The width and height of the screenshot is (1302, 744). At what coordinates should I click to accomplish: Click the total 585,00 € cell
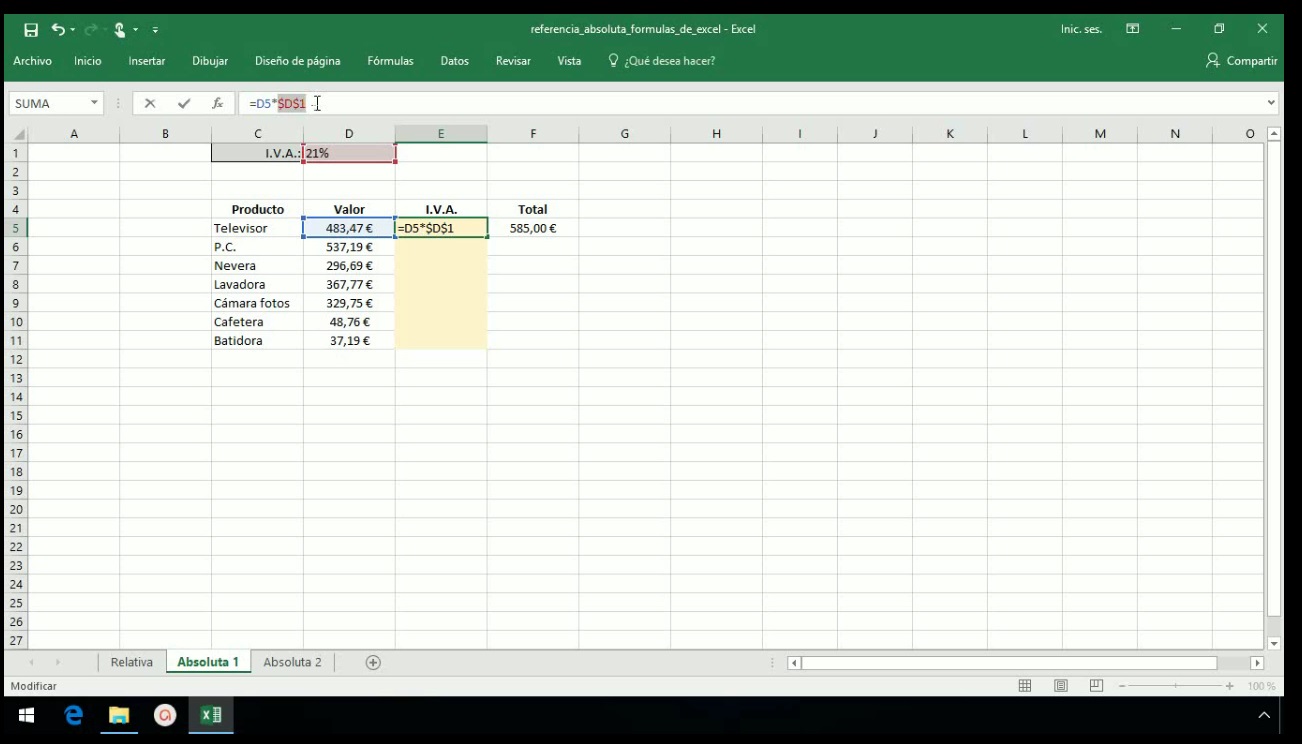(533, 228)
